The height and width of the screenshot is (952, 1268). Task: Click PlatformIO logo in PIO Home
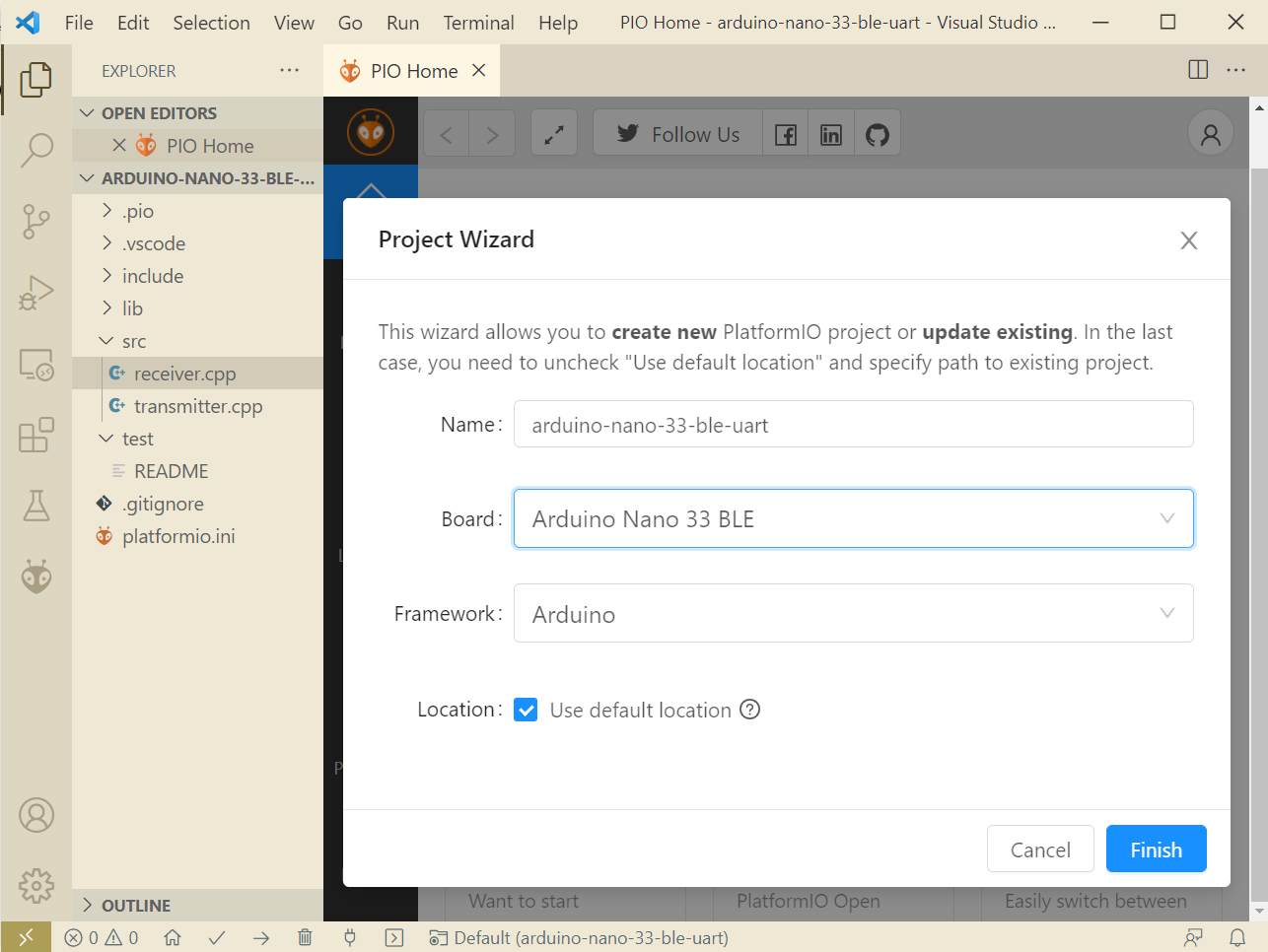click(x=371, y=132)
